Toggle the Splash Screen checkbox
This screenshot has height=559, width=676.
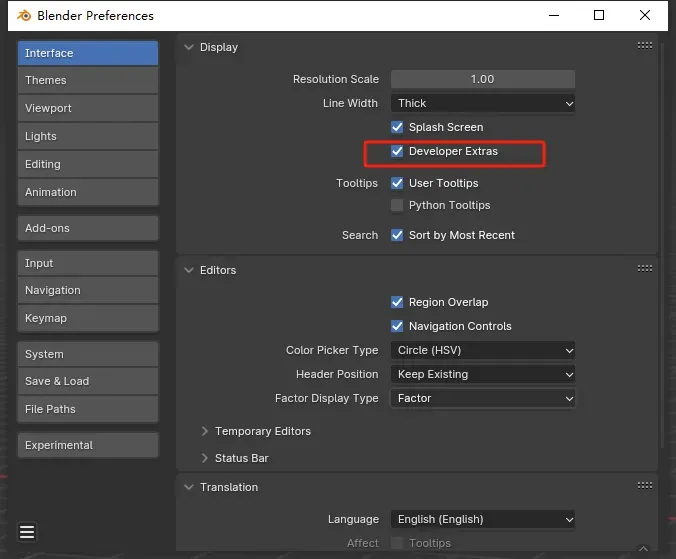(x=397, y=127)
